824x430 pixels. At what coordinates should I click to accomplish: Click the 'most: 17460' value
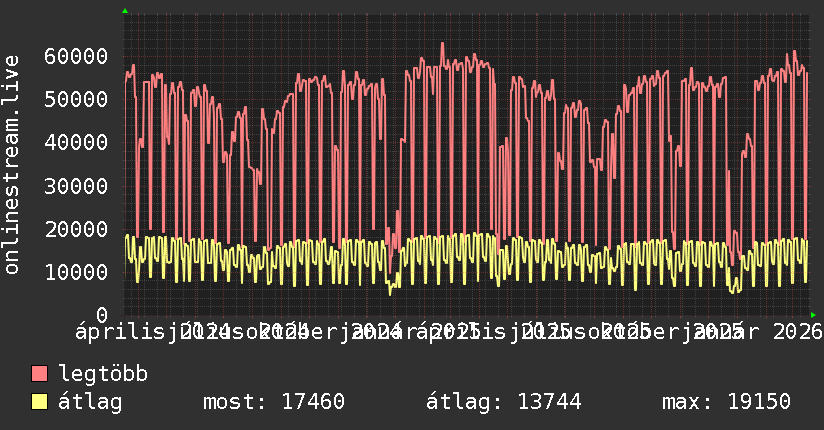coord(274,402)
